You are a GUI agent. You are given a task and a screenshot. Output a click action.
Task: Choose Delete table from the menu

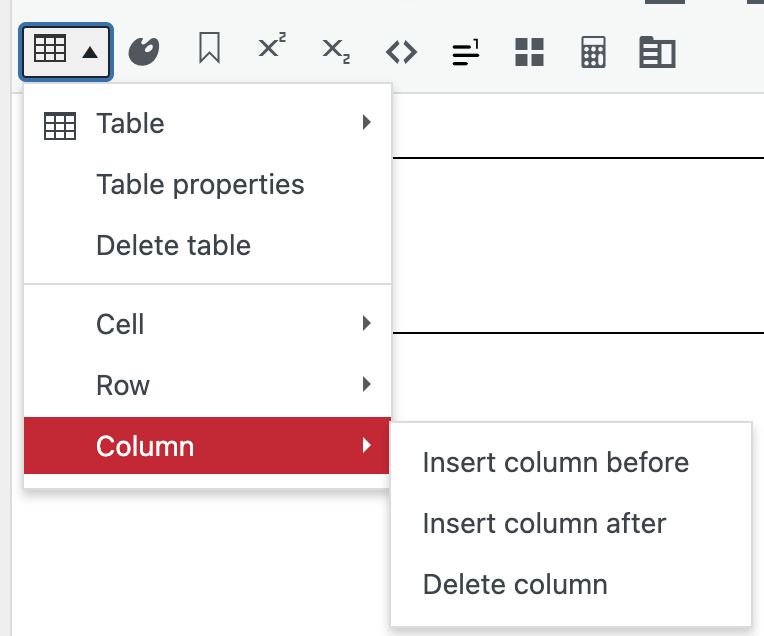pos(173,246)
